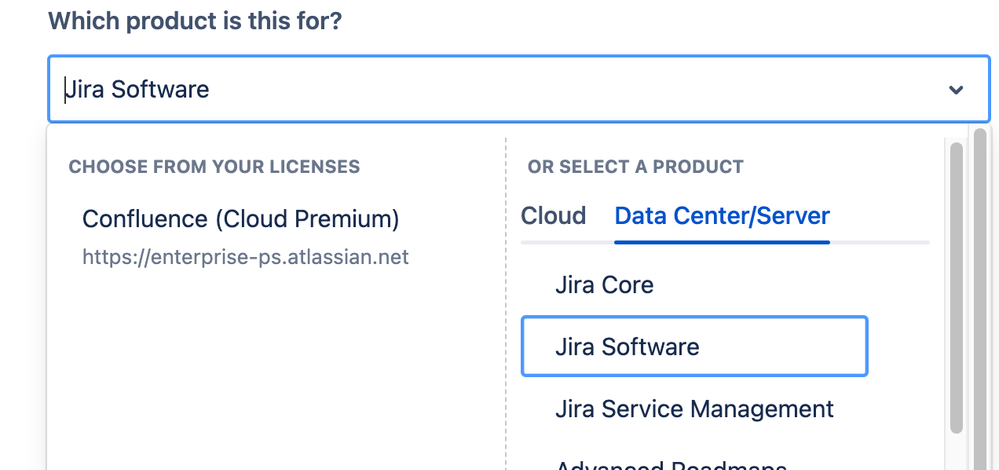Pick Jira Service Management from list

(694, 408)
